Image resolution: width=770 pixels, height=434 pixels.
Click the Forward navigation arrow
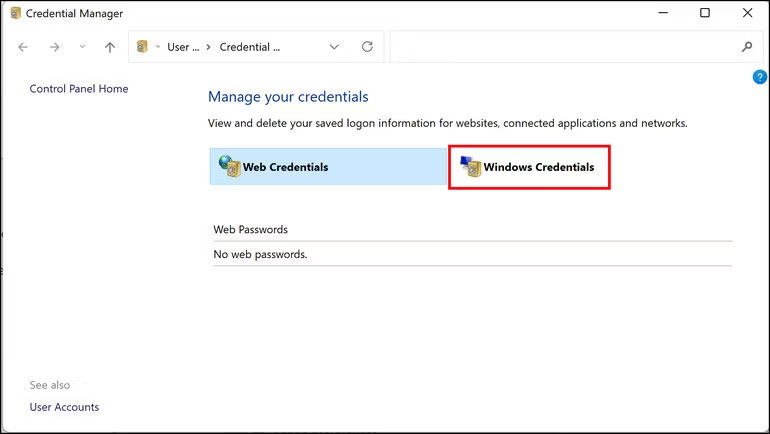pos(54,47)
